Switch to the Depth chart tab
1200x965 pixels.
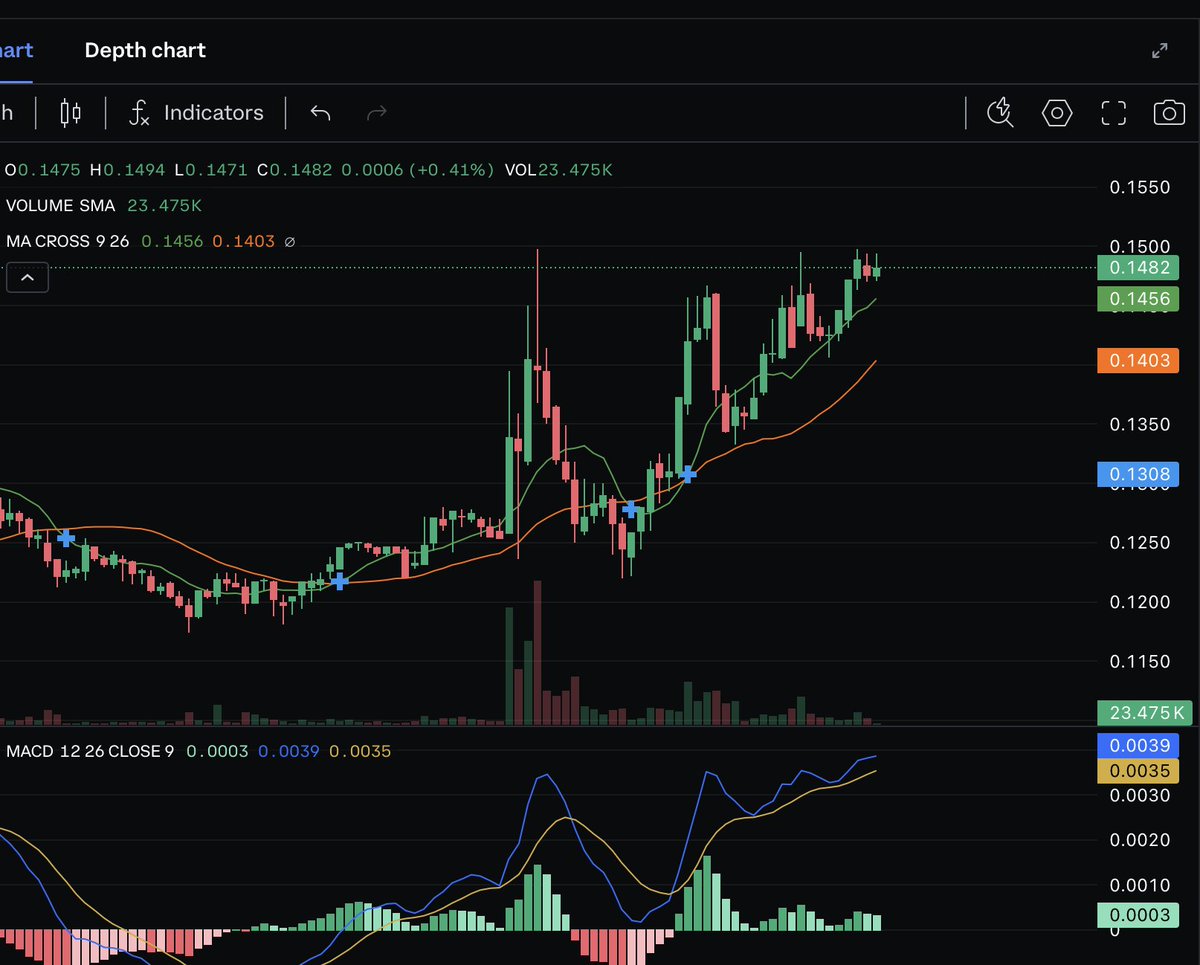[145, 49]
